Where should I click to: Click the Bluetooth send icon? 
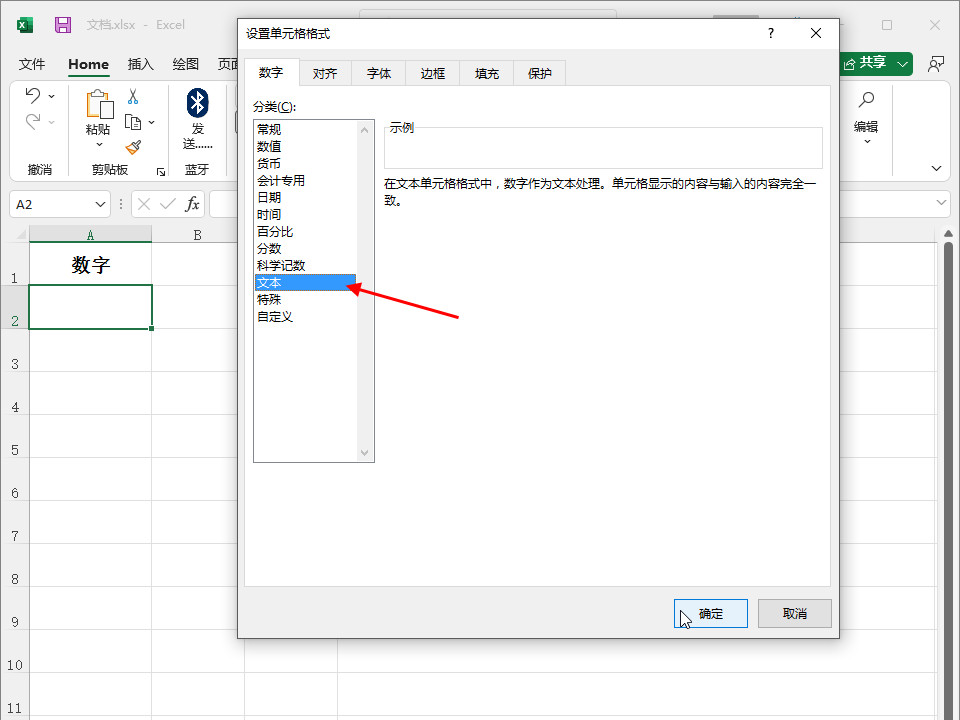point(198,103)
